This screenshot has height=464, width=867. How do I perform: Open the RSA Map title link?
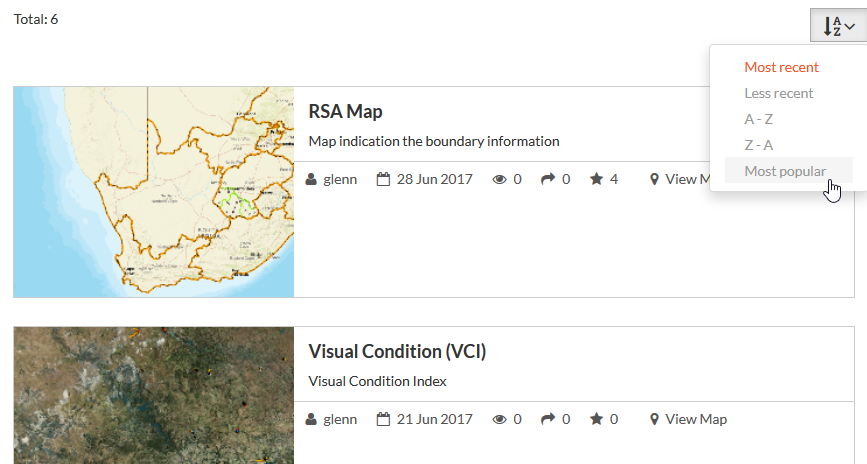point(345,111)
